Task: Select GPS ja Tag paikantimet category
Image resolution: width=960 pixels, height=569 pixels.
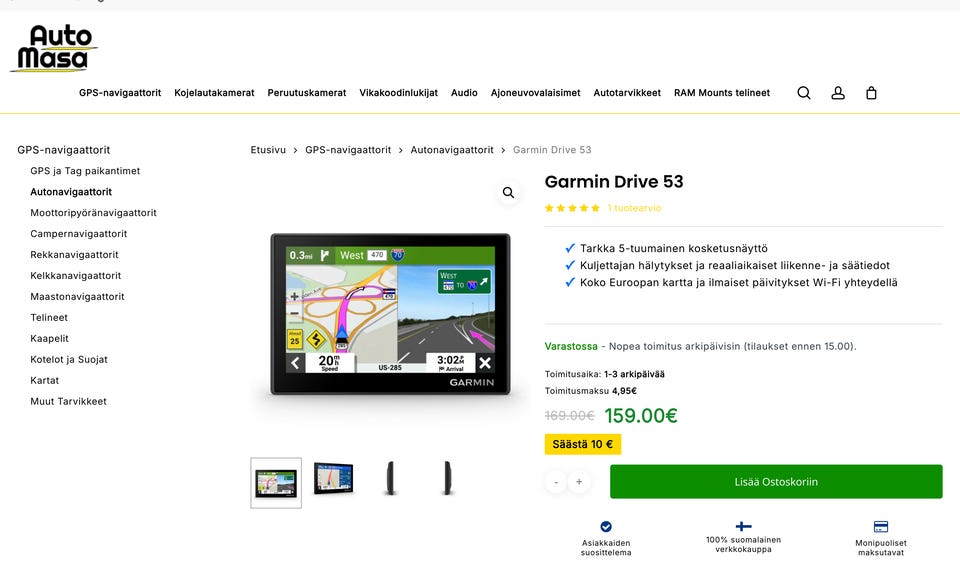Action: (85, 171)
